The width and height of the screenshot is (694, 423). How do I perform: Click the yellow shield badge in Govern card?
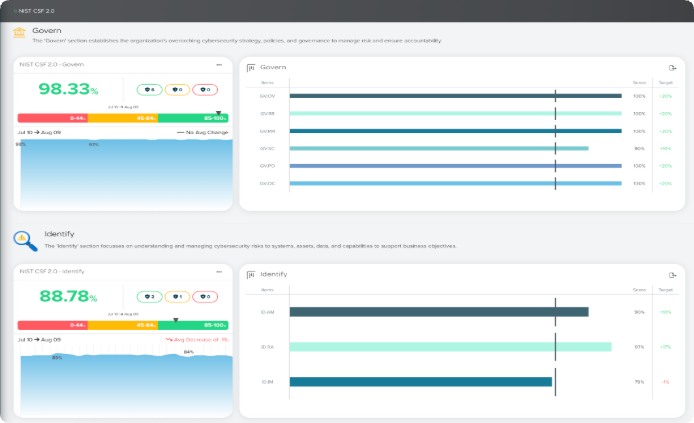(177, 89)
